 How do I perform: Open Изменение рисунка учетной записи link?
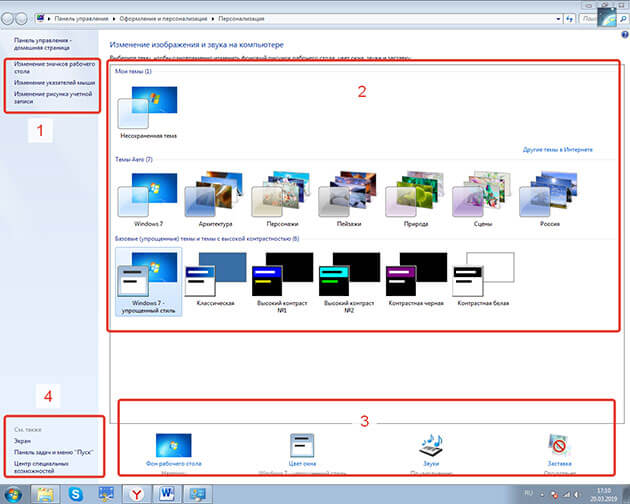(53, 98)
